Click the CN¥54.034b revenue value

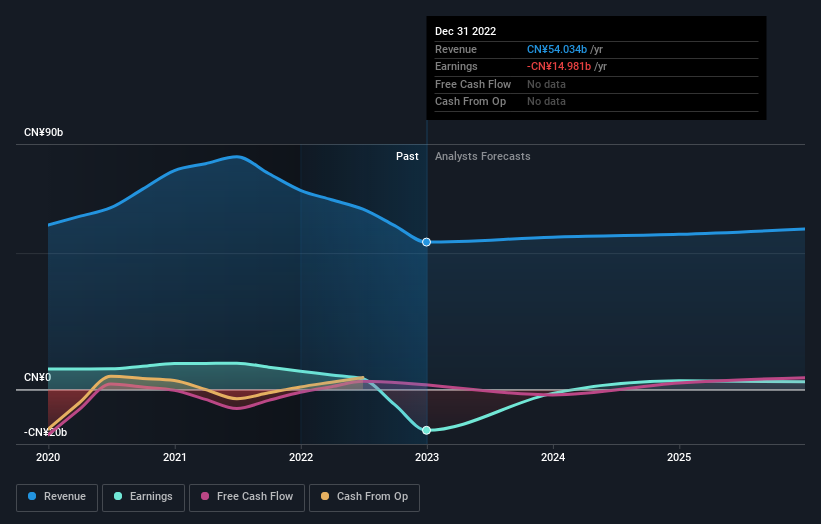557,49
